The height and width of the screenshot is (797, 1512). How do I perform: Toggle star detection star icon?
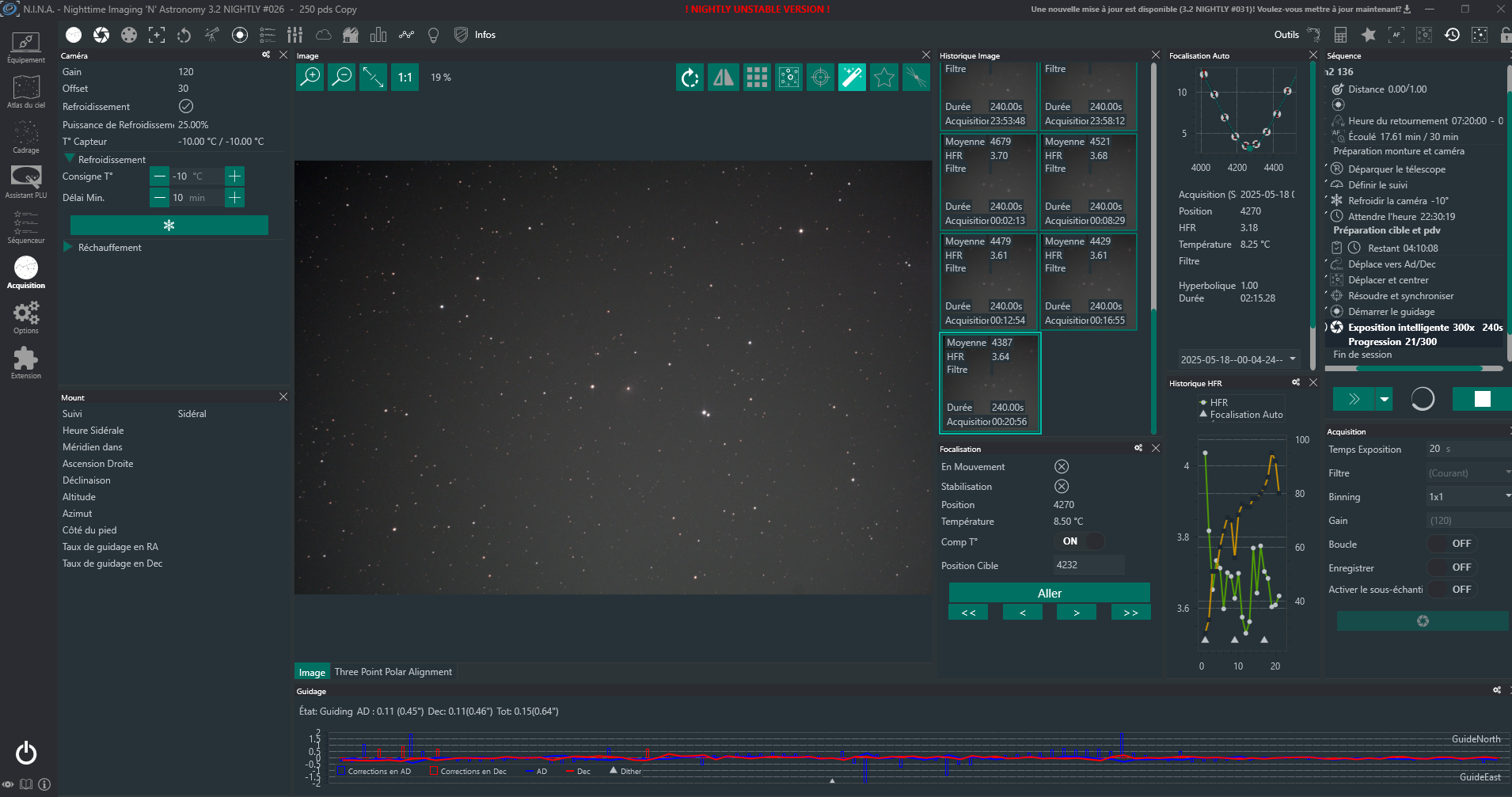click(883, 78)
